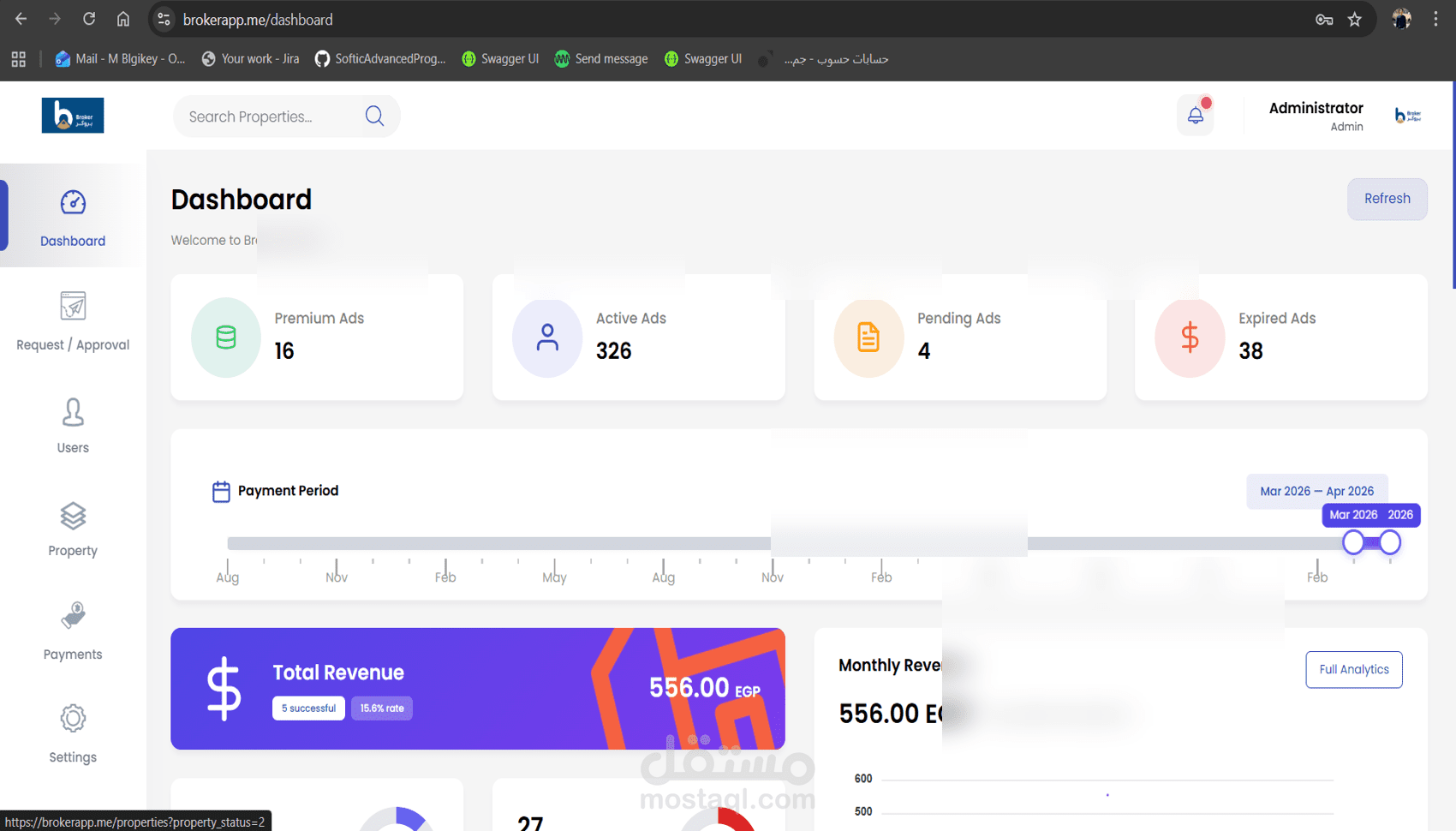Reload the browser page

[x=89, y=19]
